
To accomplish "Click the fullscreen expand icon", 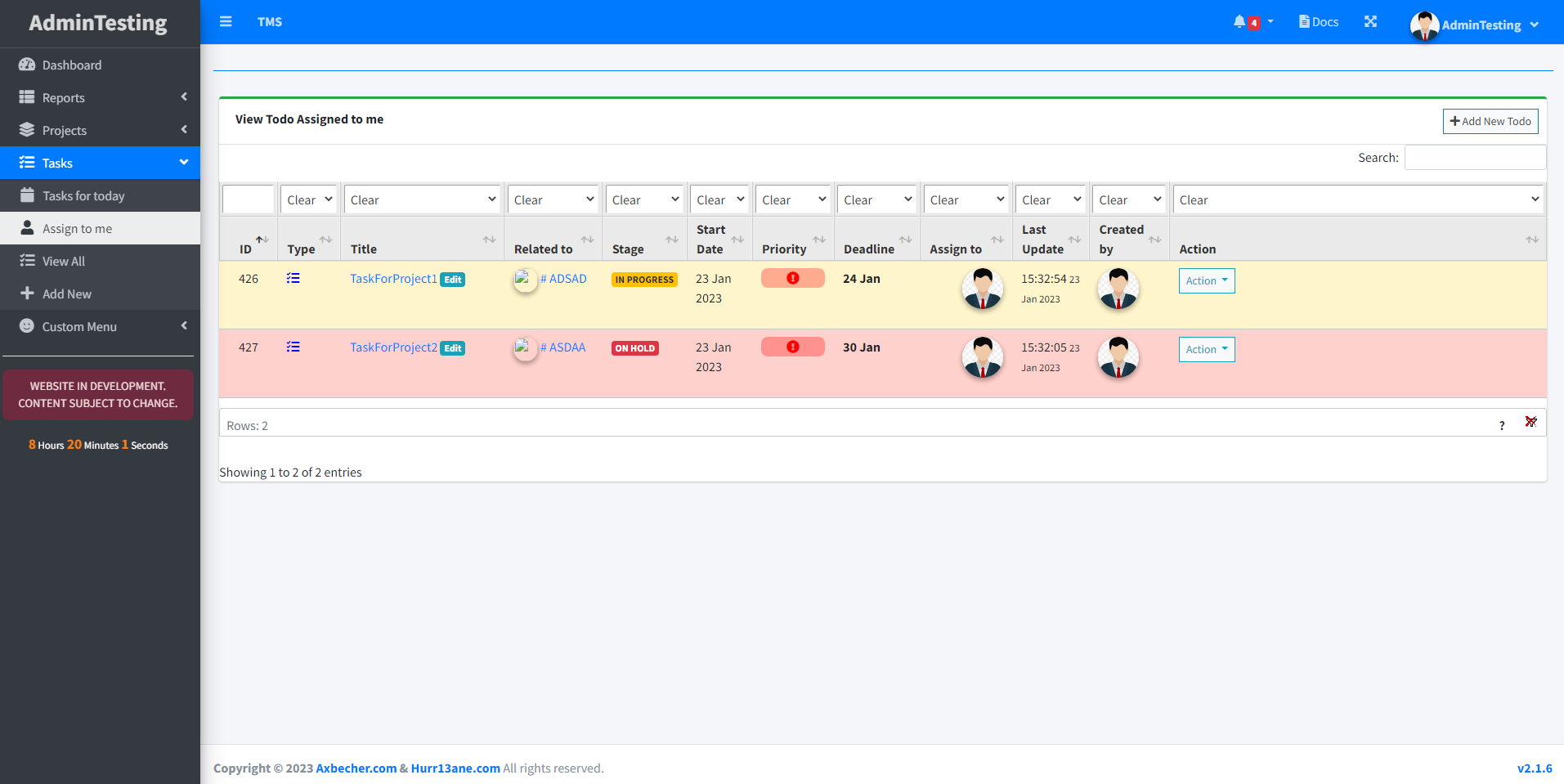I will [x=1370, y=22].
